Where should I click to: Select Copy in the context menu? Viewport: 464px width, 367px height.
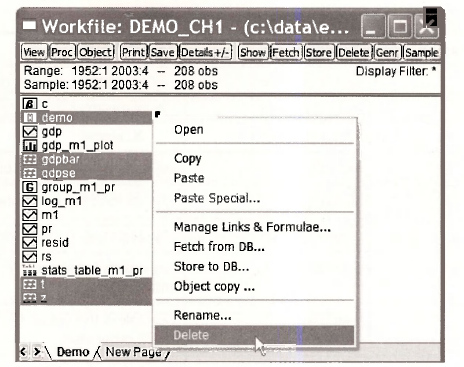[188, 159]
